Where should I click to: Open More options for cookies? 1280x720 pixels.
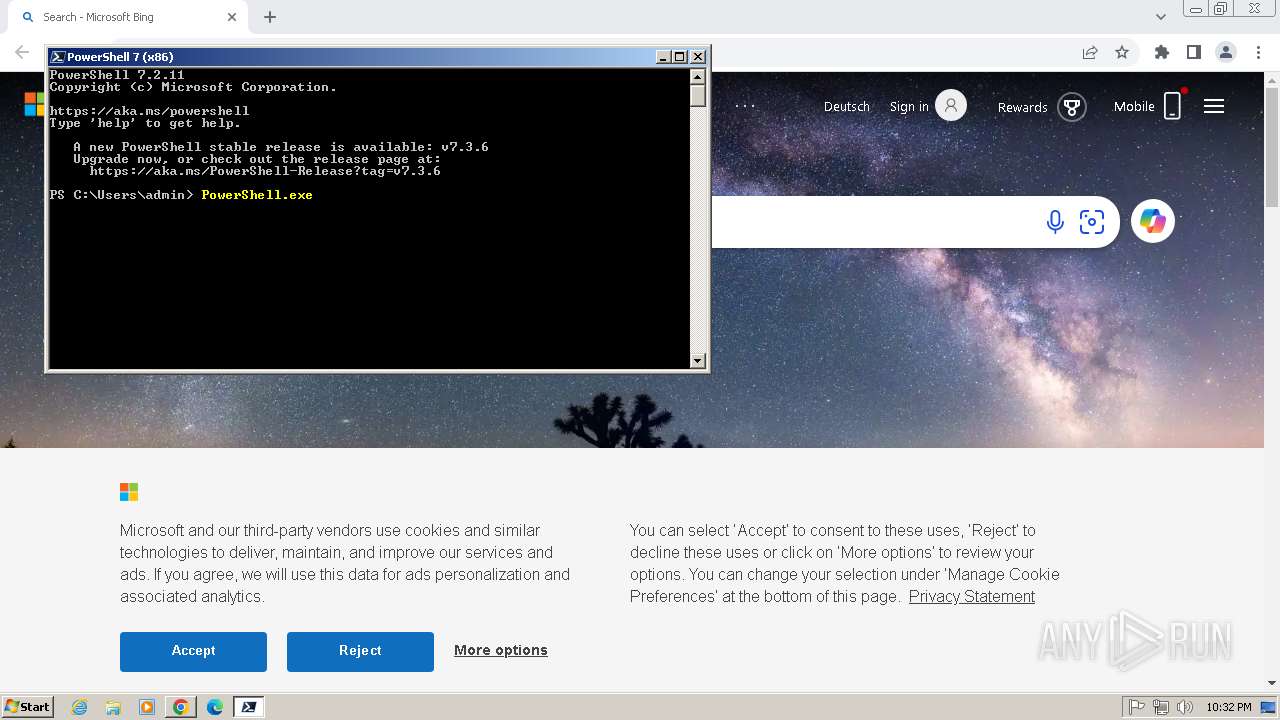[x=501, y=650]
